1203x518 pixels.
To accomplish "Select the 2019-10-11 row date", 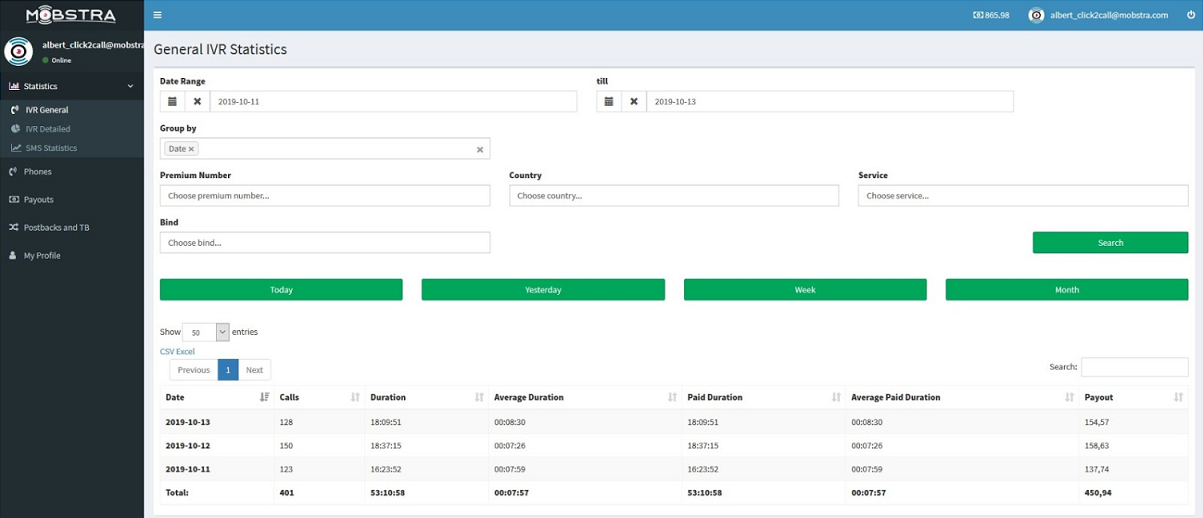I will [x=188, y=468].
